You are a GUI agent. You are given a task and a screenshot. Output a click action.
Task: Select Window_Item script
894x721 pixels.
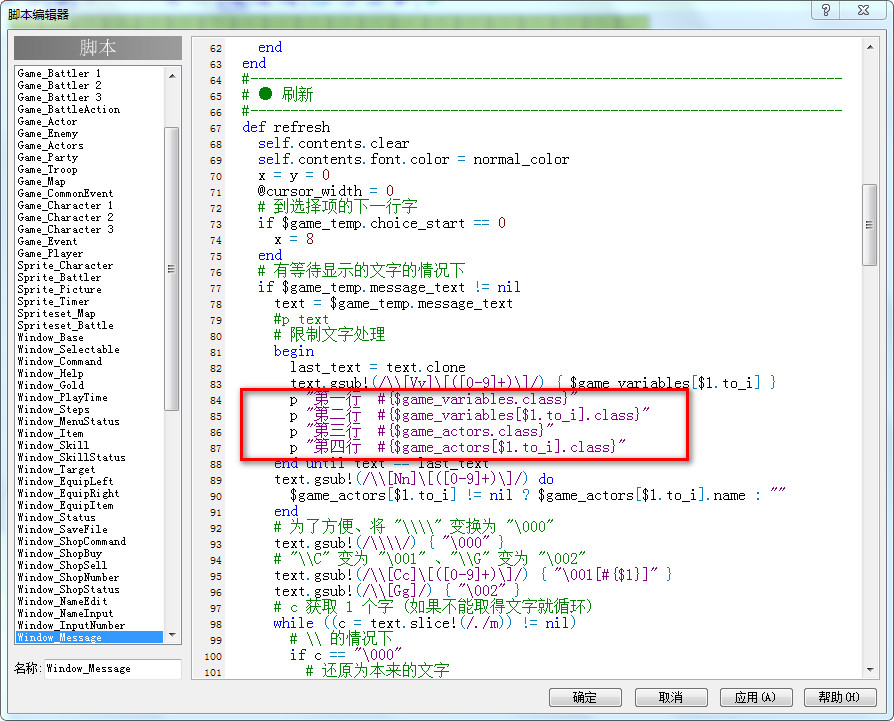51,433
